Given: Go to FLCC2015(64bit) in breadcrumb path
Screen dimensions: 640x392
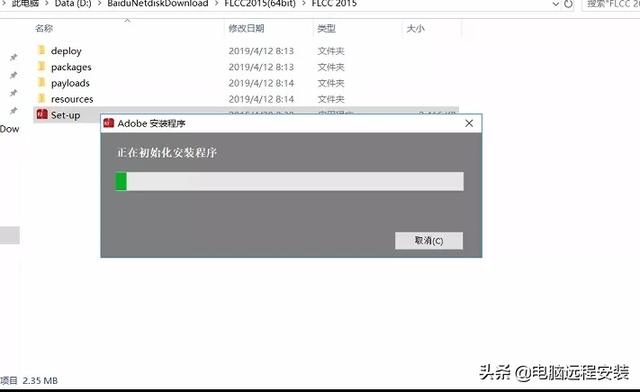Looking at the screenshot, I should pyautogui.click(x=260, y=4).
